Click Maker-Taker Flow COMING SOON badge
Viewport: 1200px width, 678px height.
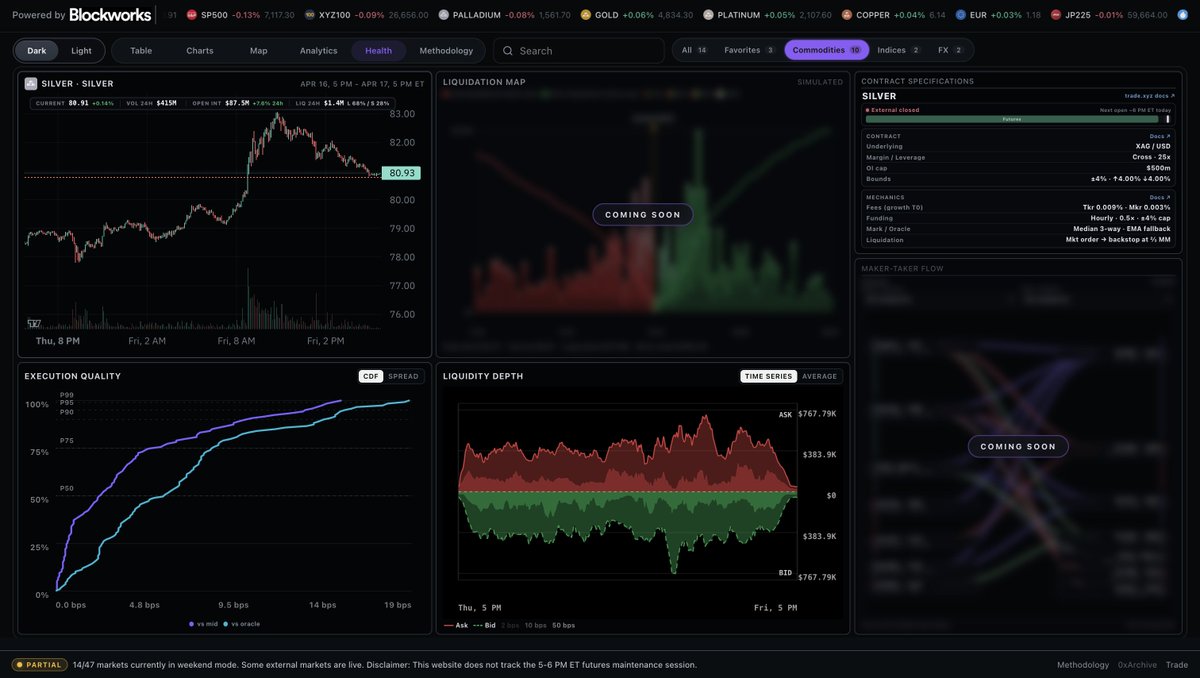(x=1018, y=446)
